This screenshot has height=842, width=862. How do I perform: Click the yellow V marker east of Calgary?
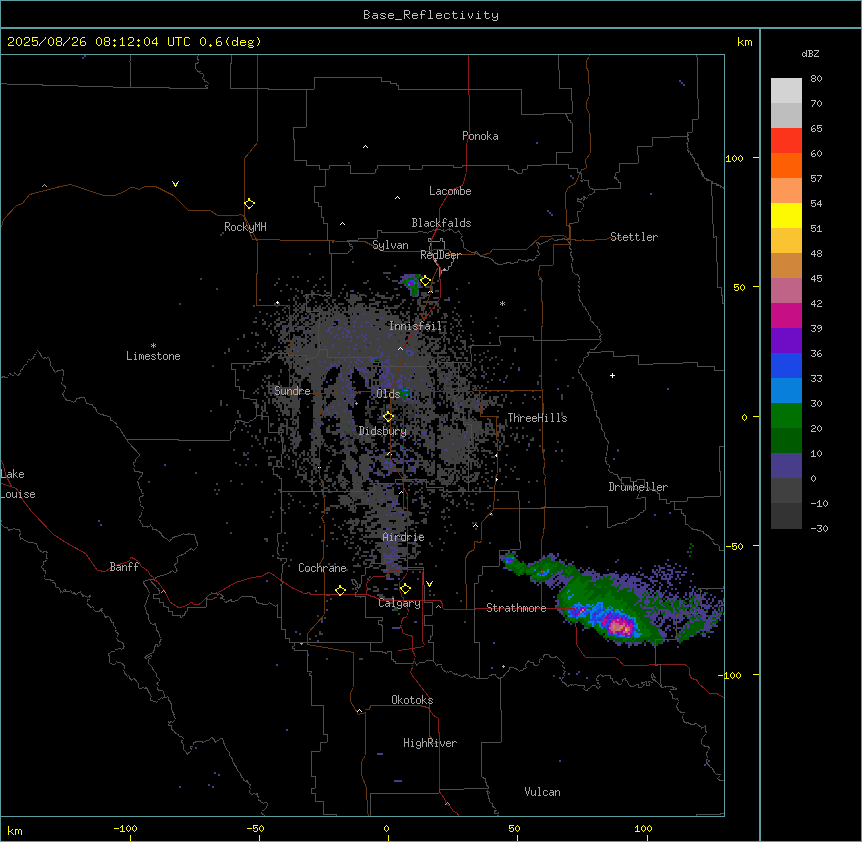[429, 584]
